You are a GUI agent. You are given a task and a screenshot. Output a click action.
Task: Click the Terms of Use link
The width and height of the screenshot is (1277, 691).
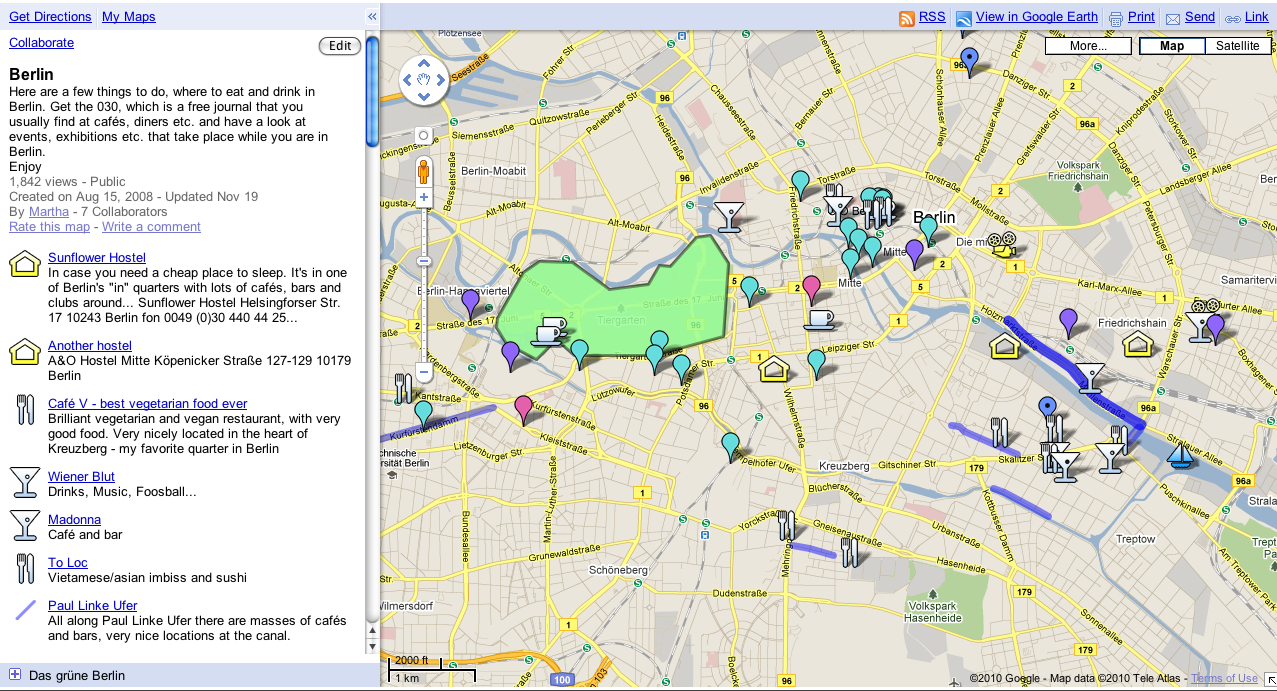[1224, 678]
